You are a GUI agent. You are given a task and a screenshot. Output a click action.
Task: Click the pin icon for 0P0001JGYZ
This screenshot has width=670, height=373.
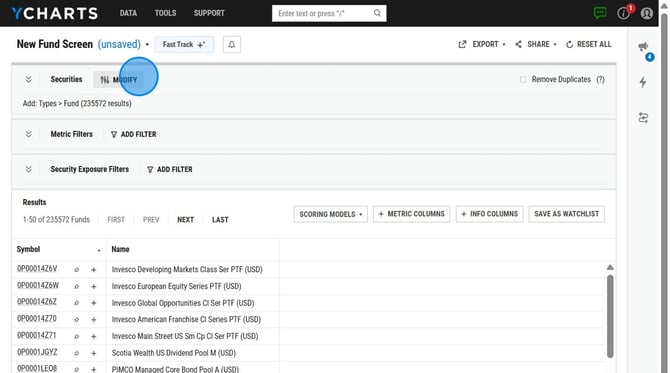(76, 353)
